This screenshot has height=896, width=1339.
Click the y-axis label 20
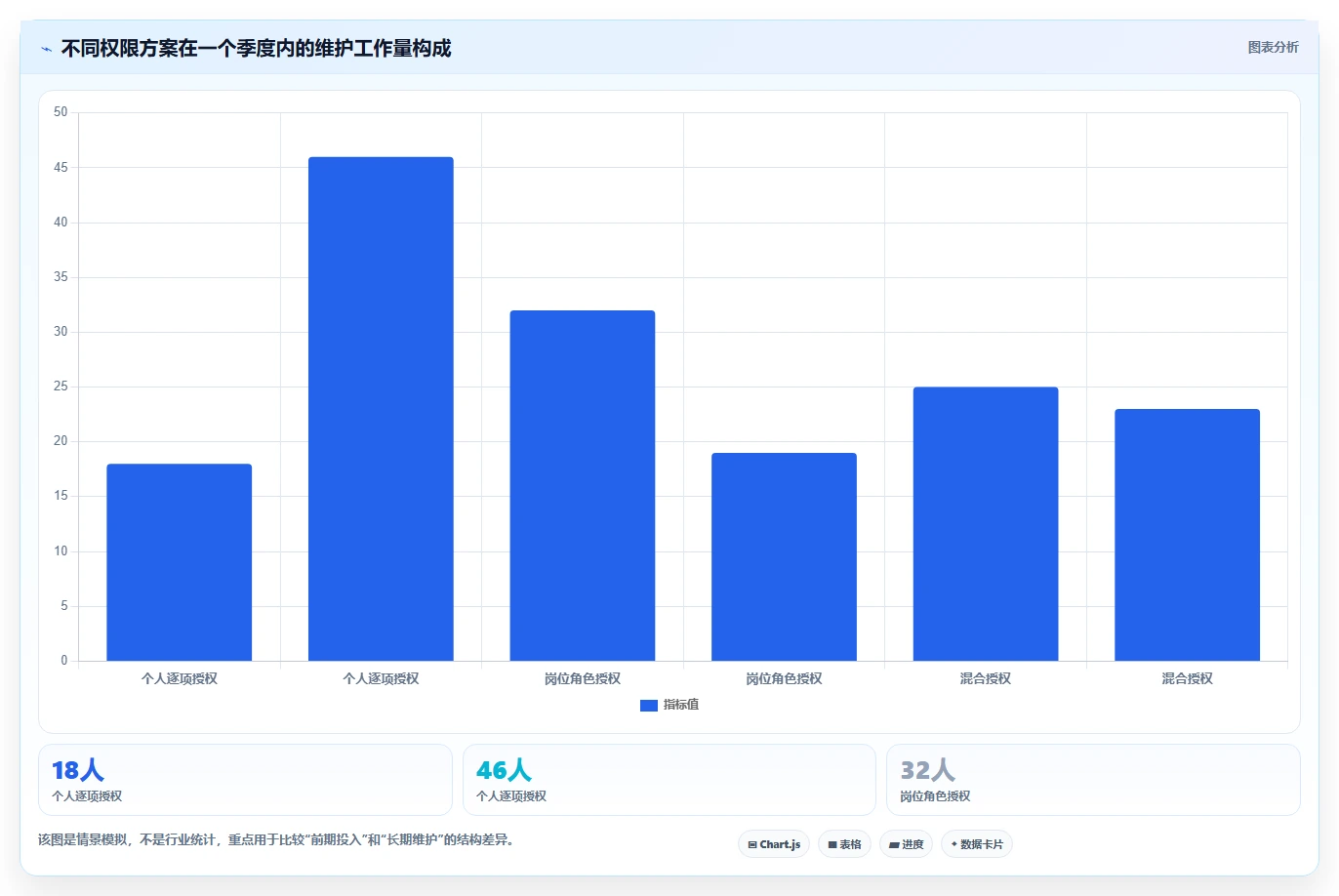coord(61,441)
